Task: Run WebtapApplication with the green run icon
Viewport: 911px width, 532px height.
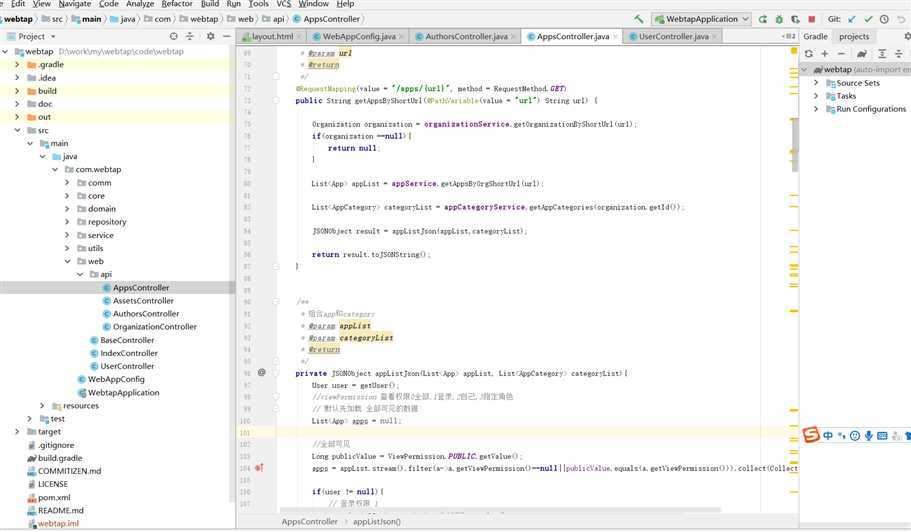Action: pyautogui.click(x=763, y=19)
